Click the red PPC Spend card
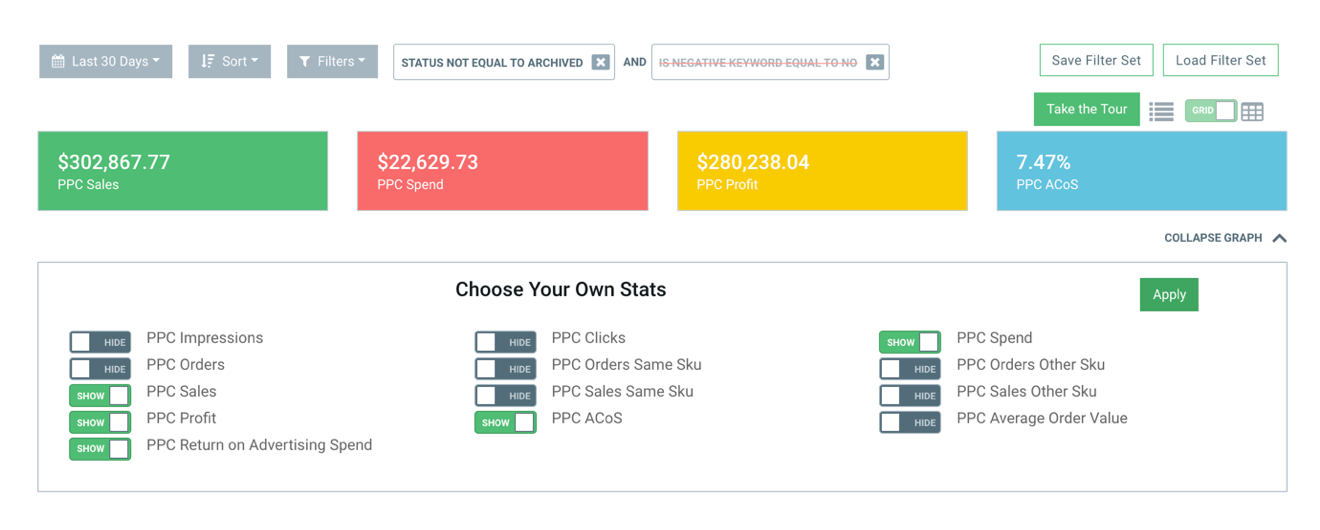1320x530 pixels. click(x=502, y=171)
